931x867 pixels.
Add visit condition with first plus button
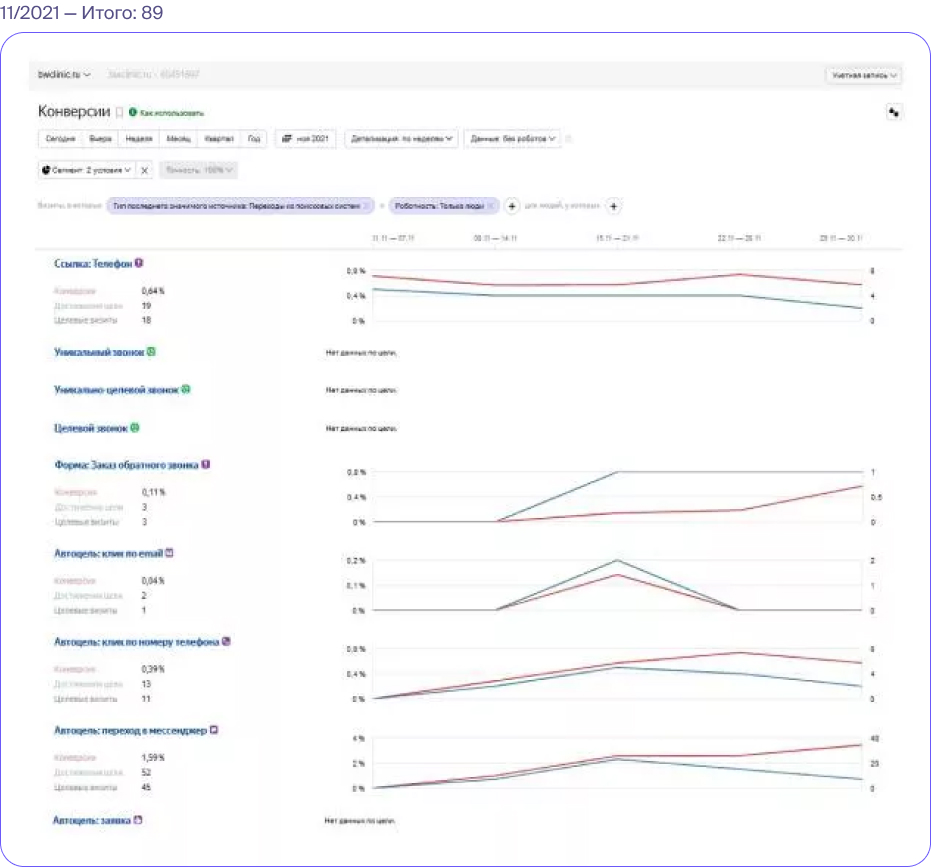[x=511, y=206]
